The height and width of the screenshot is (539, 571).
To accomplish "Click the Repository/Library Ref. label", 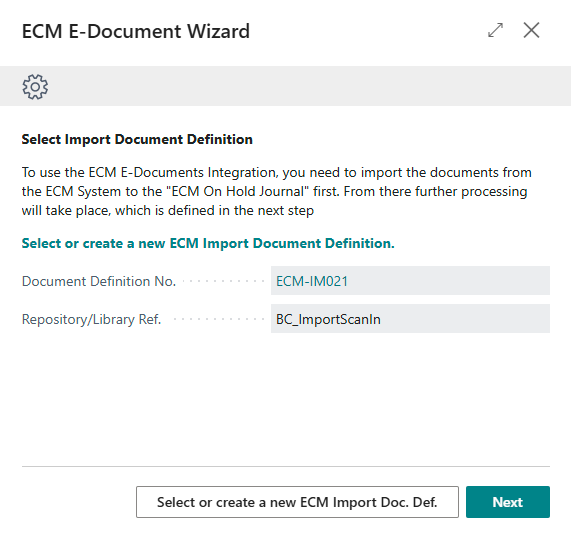I will coord(91,319).
